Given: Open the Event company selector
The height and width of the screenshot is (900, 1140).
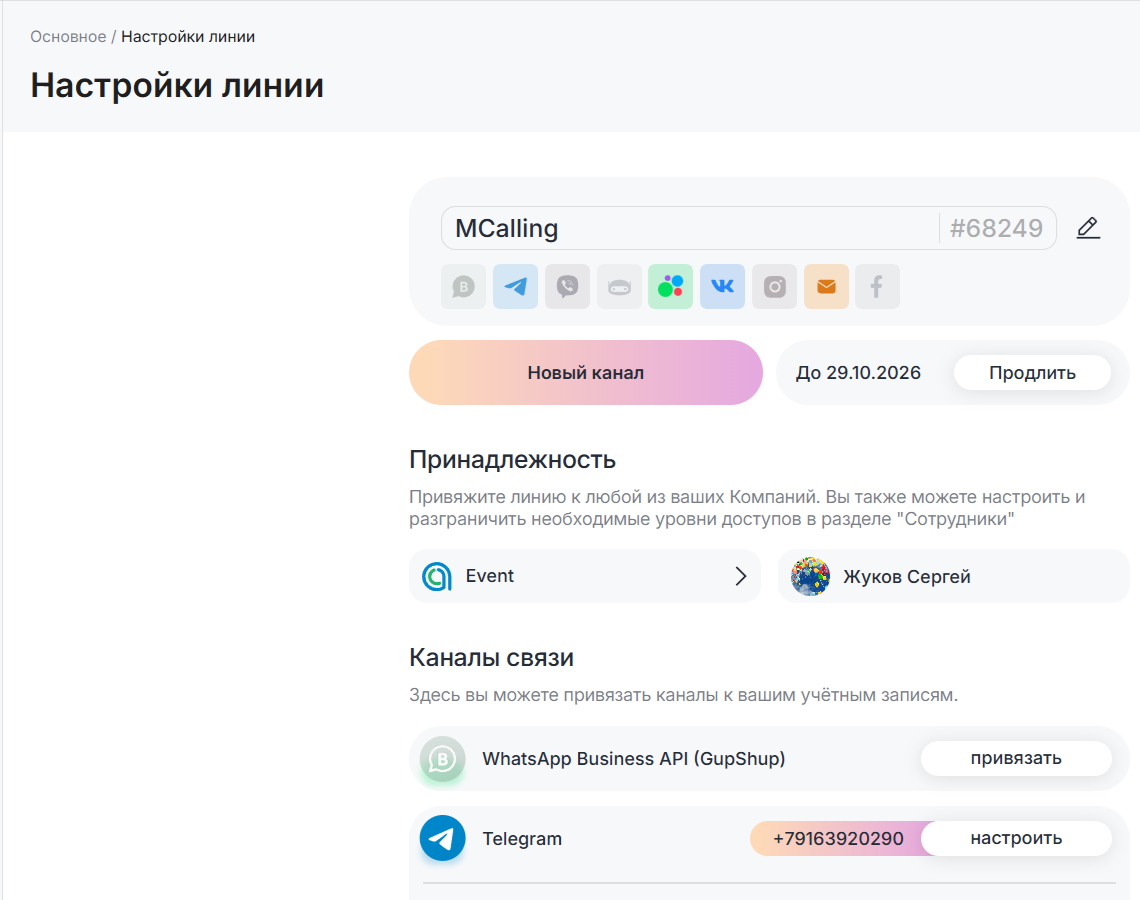Looking at the screenshot, I should 585,576.
